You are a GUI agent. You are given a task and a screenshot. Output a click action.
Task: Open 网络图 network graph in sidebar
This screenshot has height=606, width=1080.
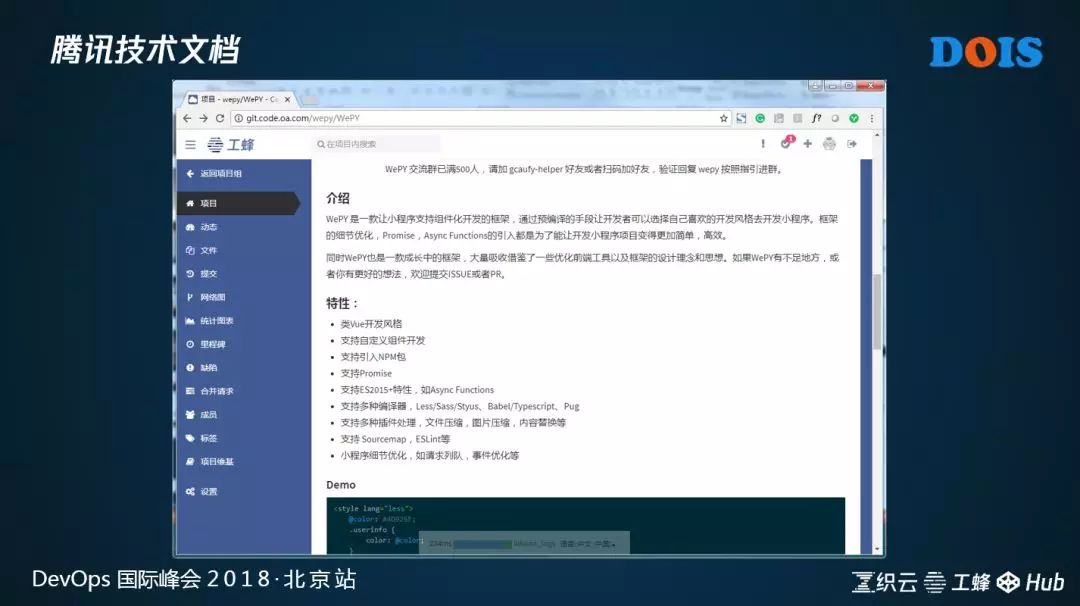coord(206,297)
